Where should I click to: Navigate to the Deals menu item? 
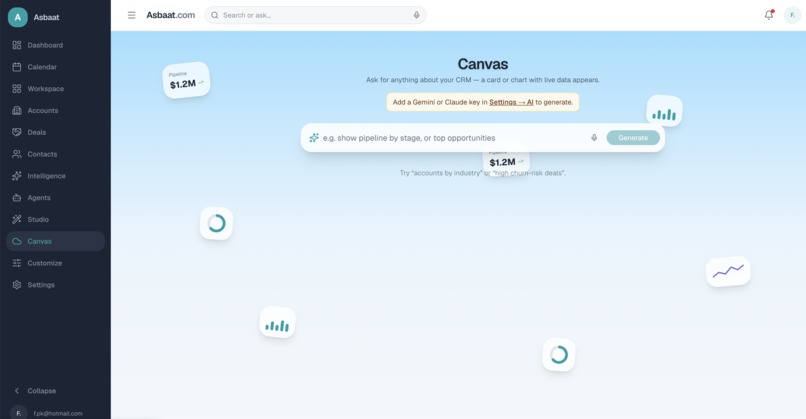coord(56,132)
